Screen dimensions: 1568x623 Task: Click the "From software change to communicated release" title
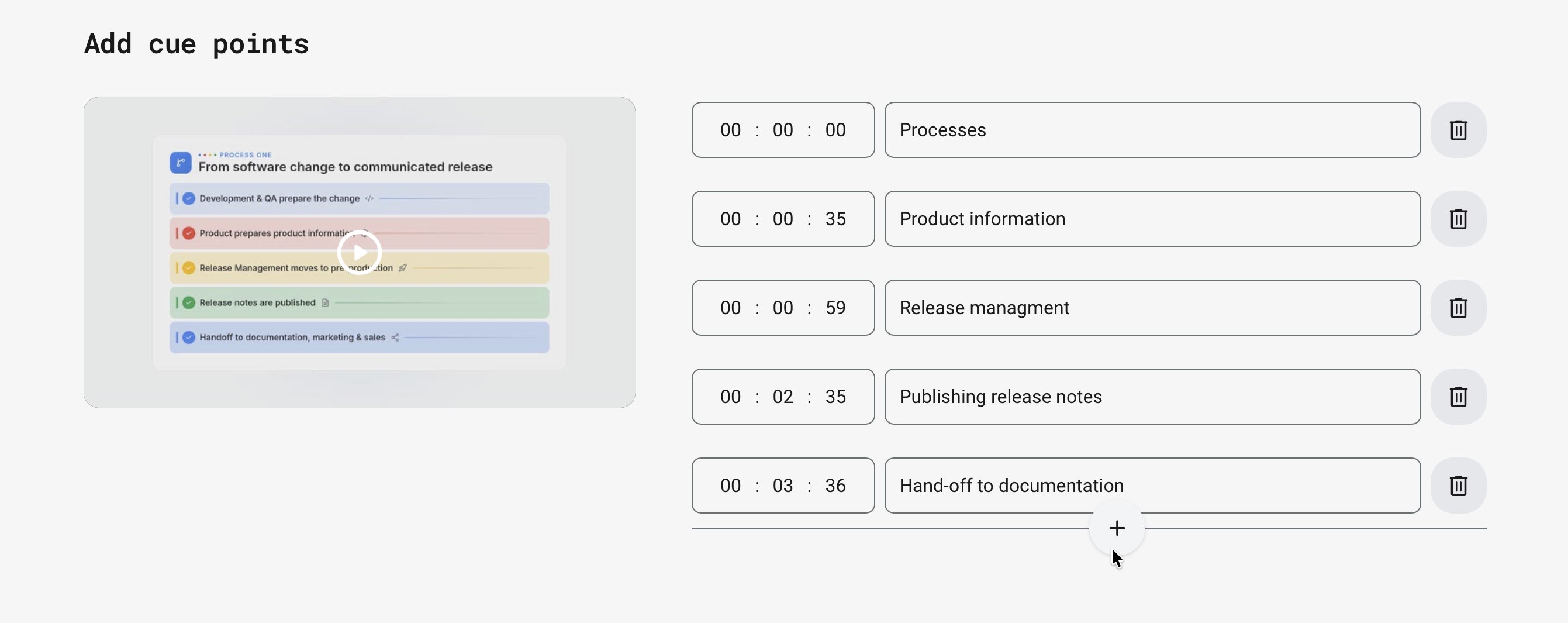[345, 167]
